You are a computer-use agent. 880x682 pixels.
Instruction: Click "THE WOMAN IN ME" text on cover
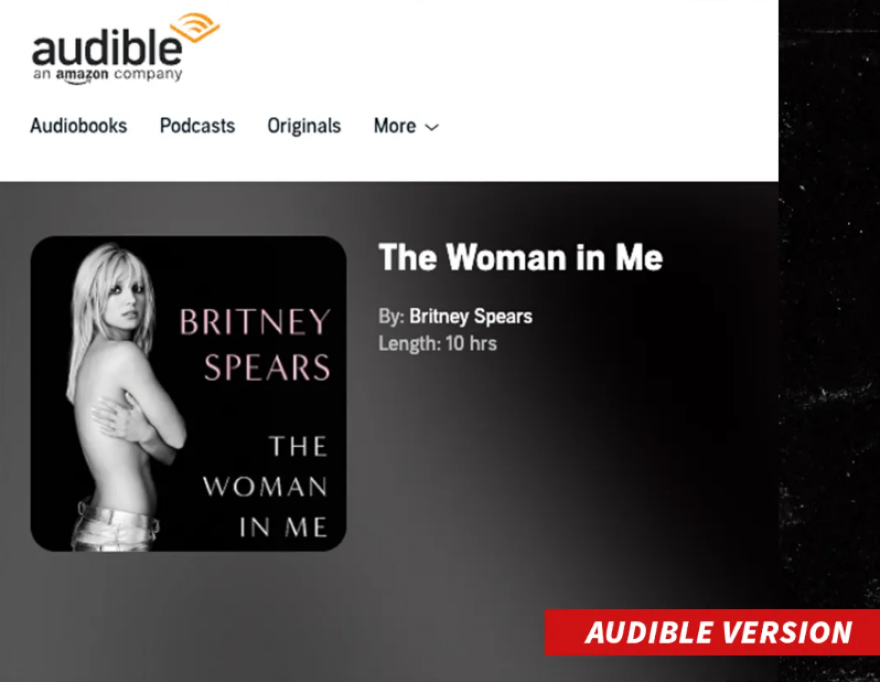(x=265, y=487)
